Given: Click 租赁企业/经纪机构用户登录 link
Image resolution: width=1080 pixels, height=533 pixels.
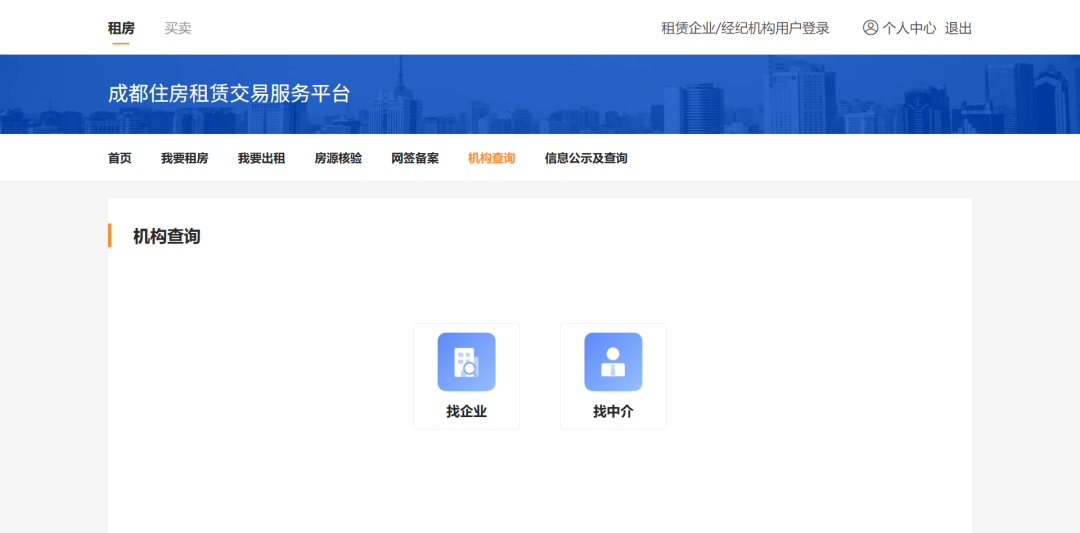Looking at the screenshot, I should 745,28.
